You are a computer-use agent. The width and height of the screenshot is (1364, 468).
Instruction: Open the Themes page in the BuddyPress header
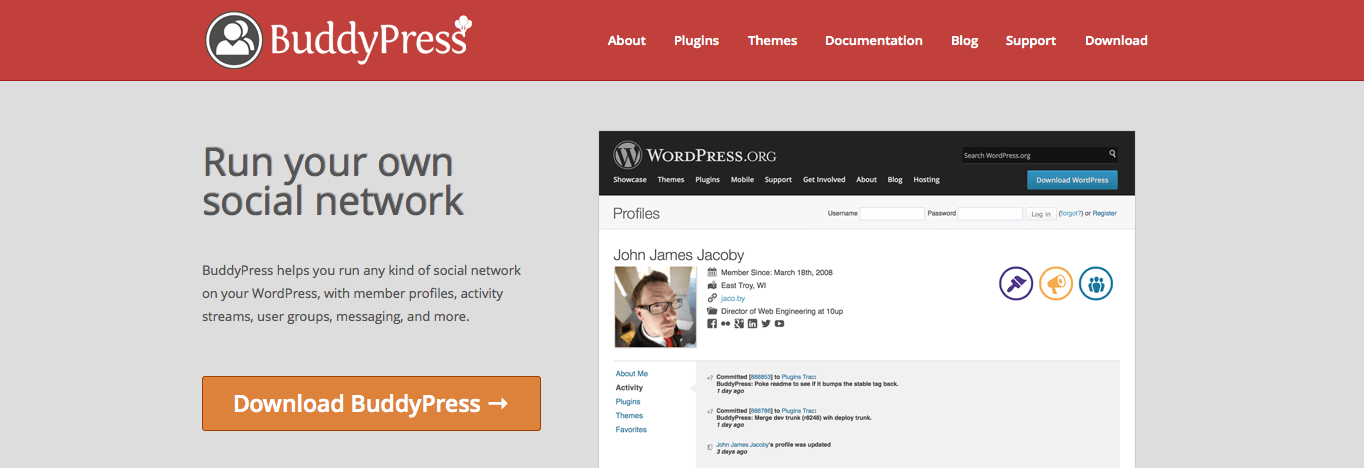coord(772,41)
